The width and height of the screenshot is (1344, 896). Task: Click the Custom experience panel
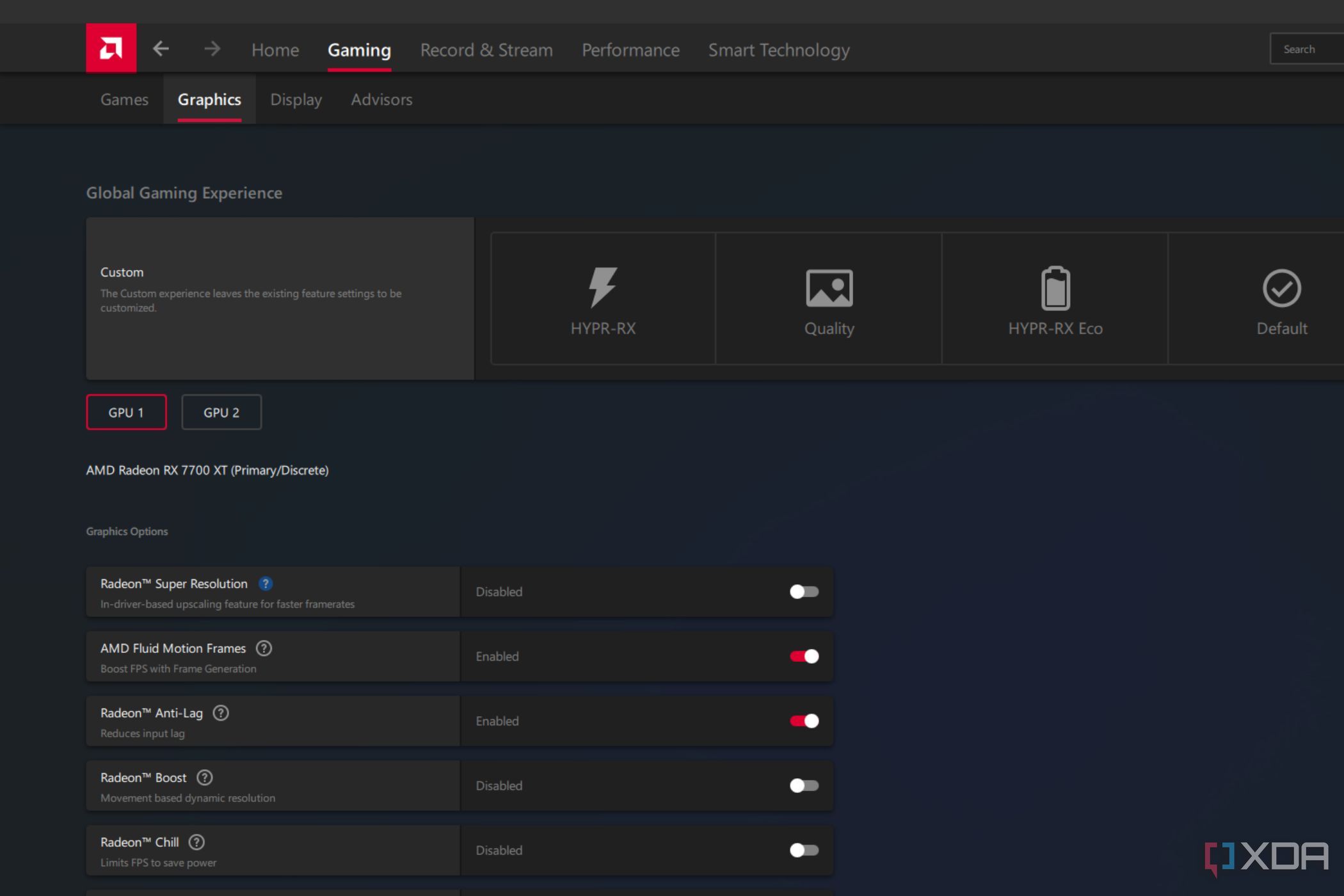coord(280,298)
